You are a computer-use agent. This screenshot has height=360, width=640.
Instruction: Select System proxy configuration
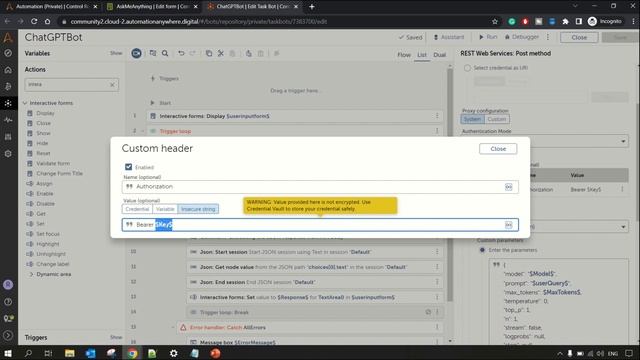pyautogui.click(x=472, y=119)
